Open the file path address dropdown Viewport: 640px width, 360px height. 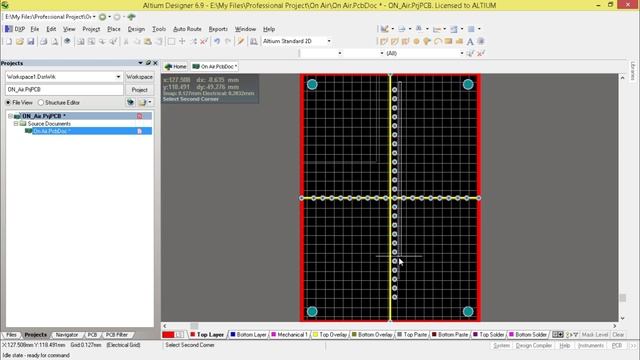click(x=94, y=17)
